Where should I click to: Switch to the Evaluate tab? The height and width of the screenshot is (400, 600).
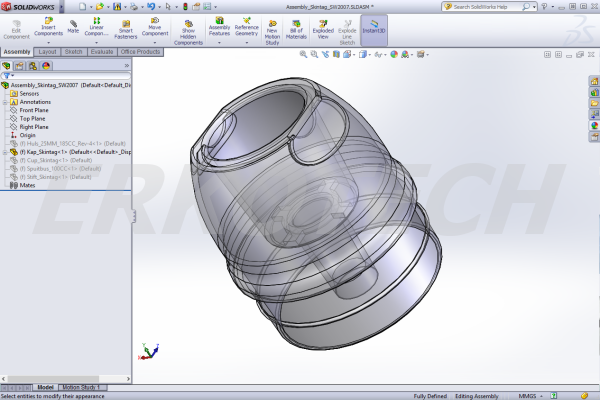102,51
